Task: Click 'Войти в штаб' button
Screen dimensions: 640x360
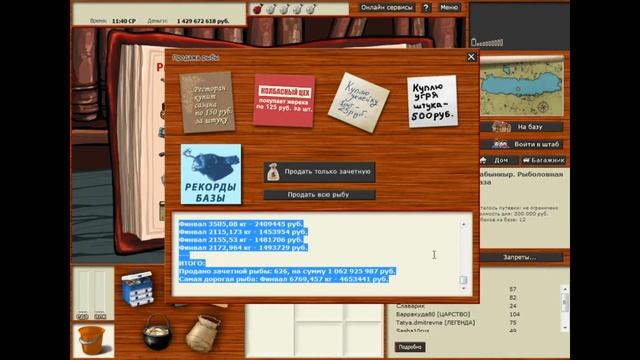Action: 522,144
